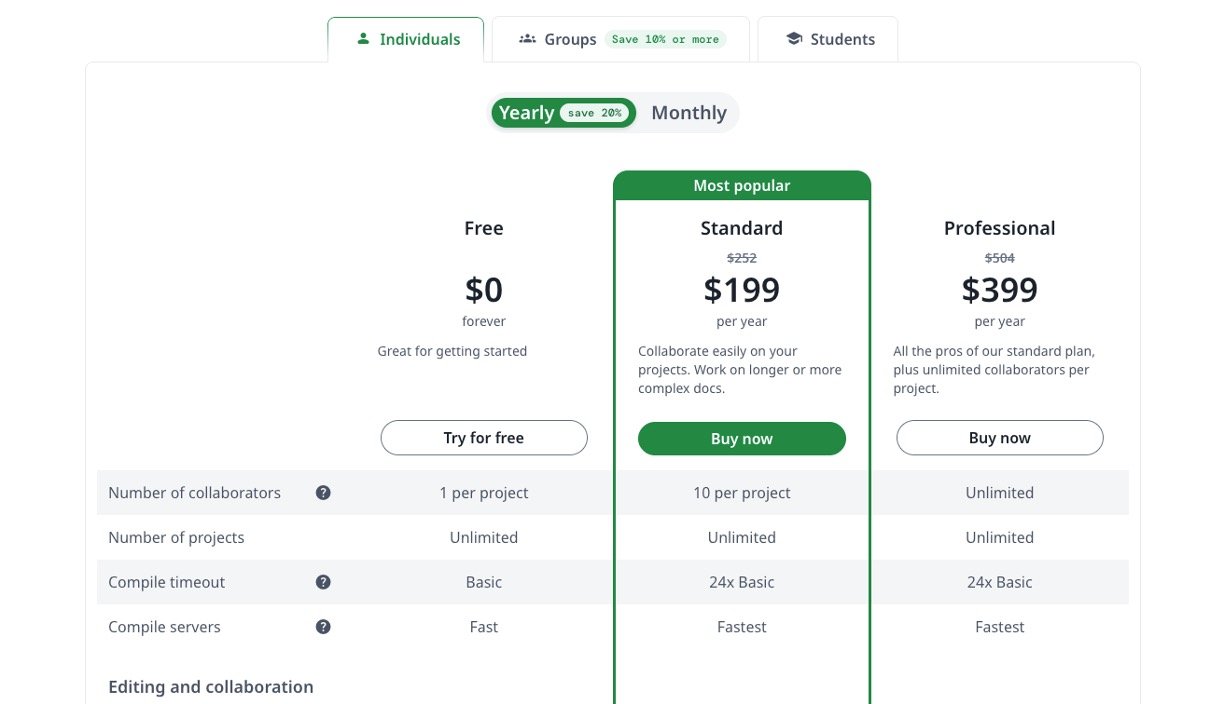The image size is (1224, 704).
Task: Open the Students tab
Action: pyautogui.click(x=842, y=40)
